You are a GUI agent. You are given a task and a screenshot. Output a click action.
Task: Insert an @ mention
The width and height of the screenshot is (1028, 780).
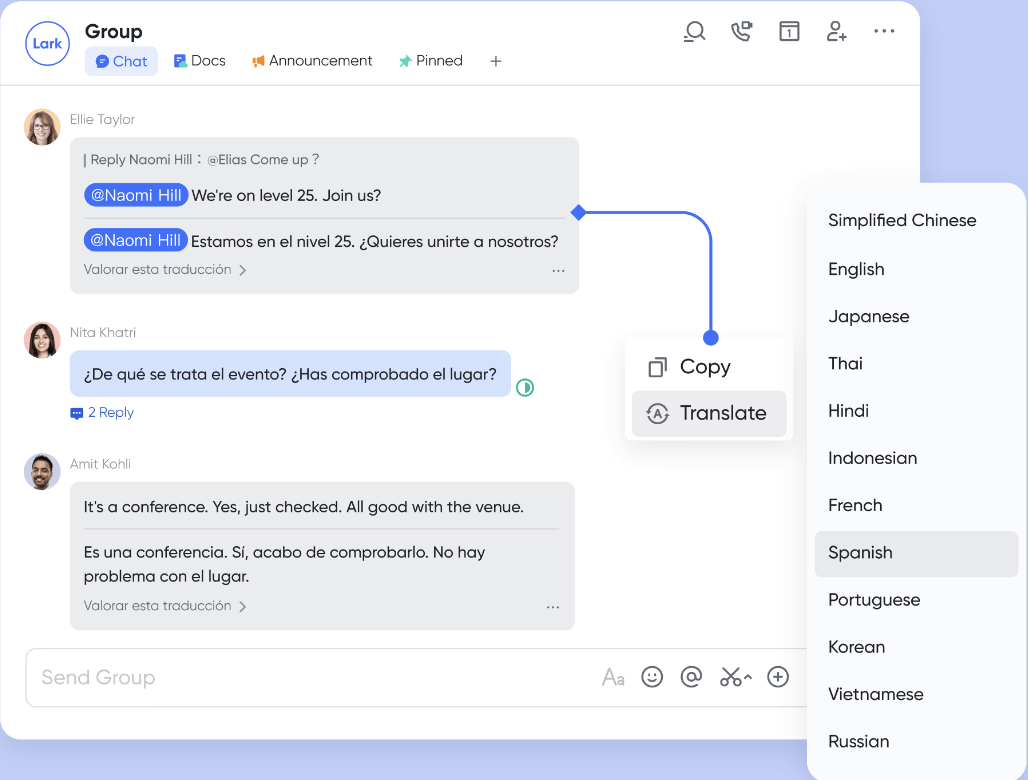coord(691,677)
